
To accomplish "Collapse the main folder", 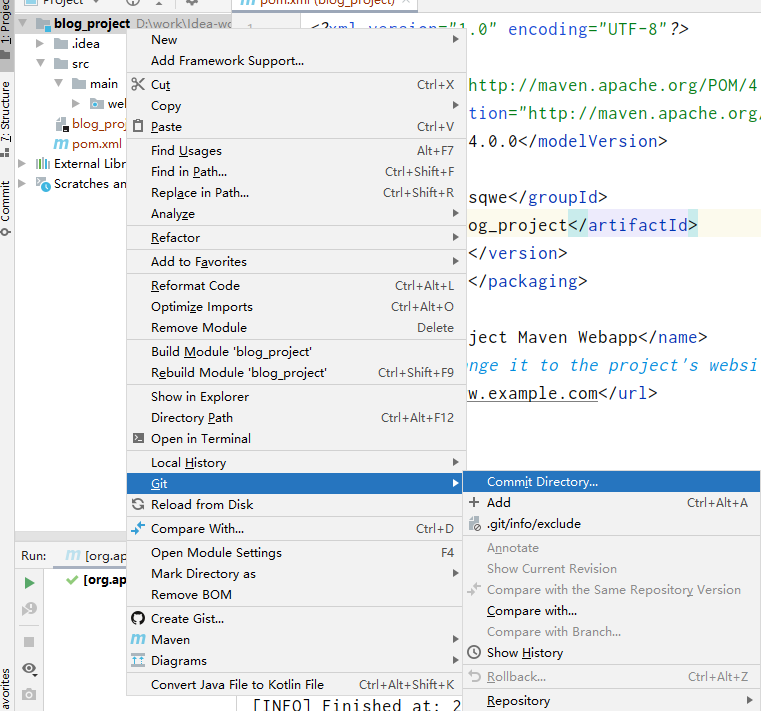I will [x=59, y=83].
